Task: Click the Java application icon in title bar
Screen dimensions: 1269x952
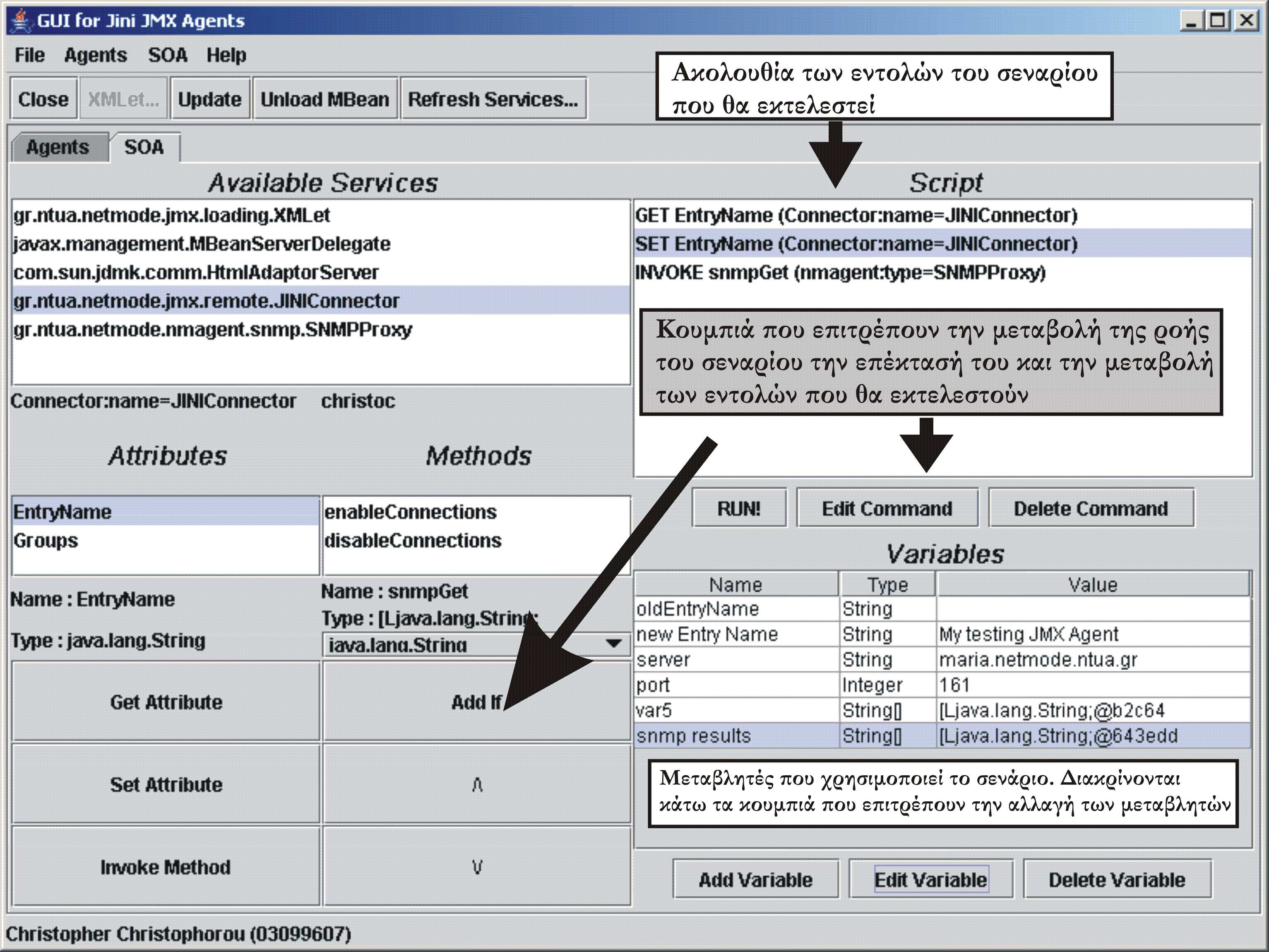Action: coord(21,21)
